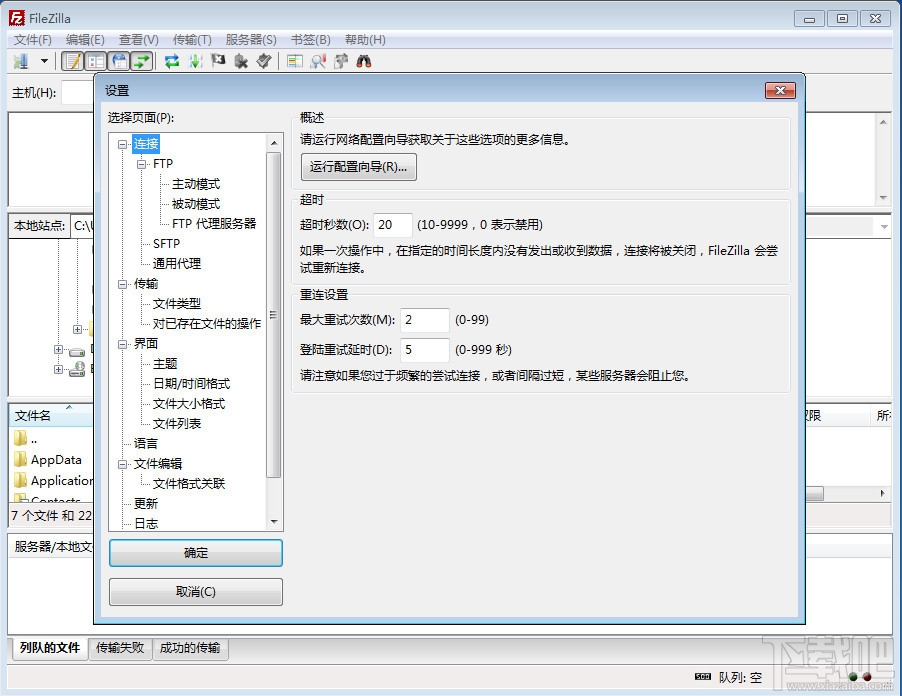Collapse the FTP tree node
The height and width of the screenshot is (696, 902).
[x=140, y=163]
